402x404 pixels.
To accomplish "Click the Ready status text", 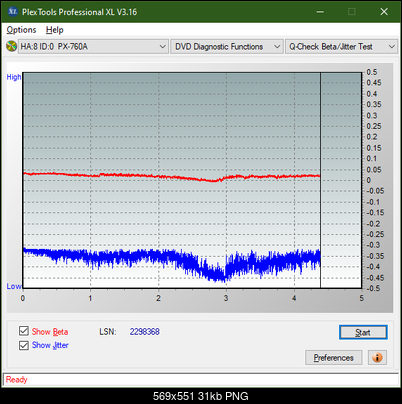I will point(16,379).
